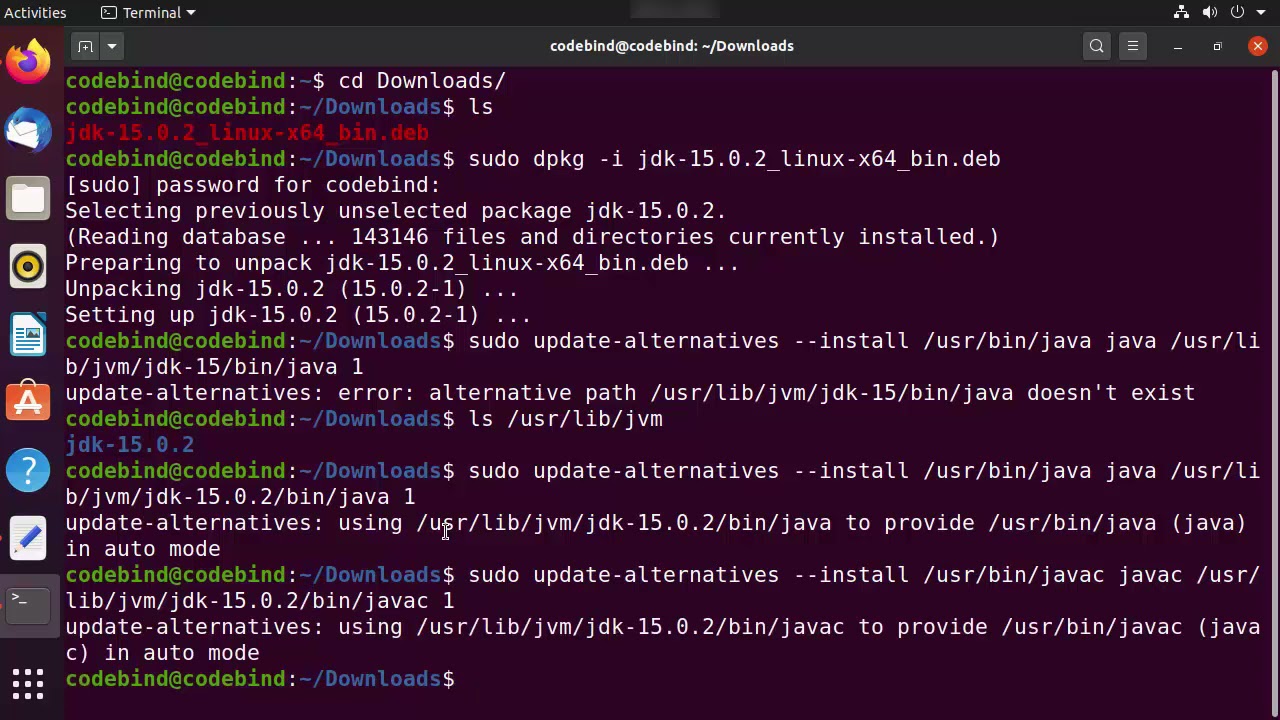Launch Thunderbird mail from dock
Image resolution: width=1280 pixels, height=720 pixels.
pyautogui.click(x=28, y=130)
